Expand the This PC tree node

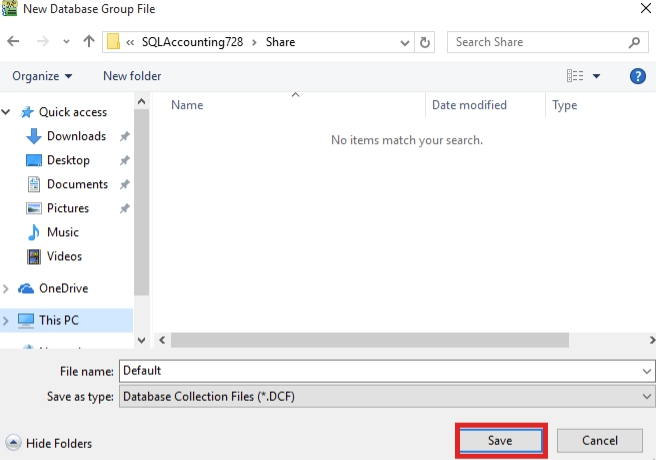click(7, 320)
